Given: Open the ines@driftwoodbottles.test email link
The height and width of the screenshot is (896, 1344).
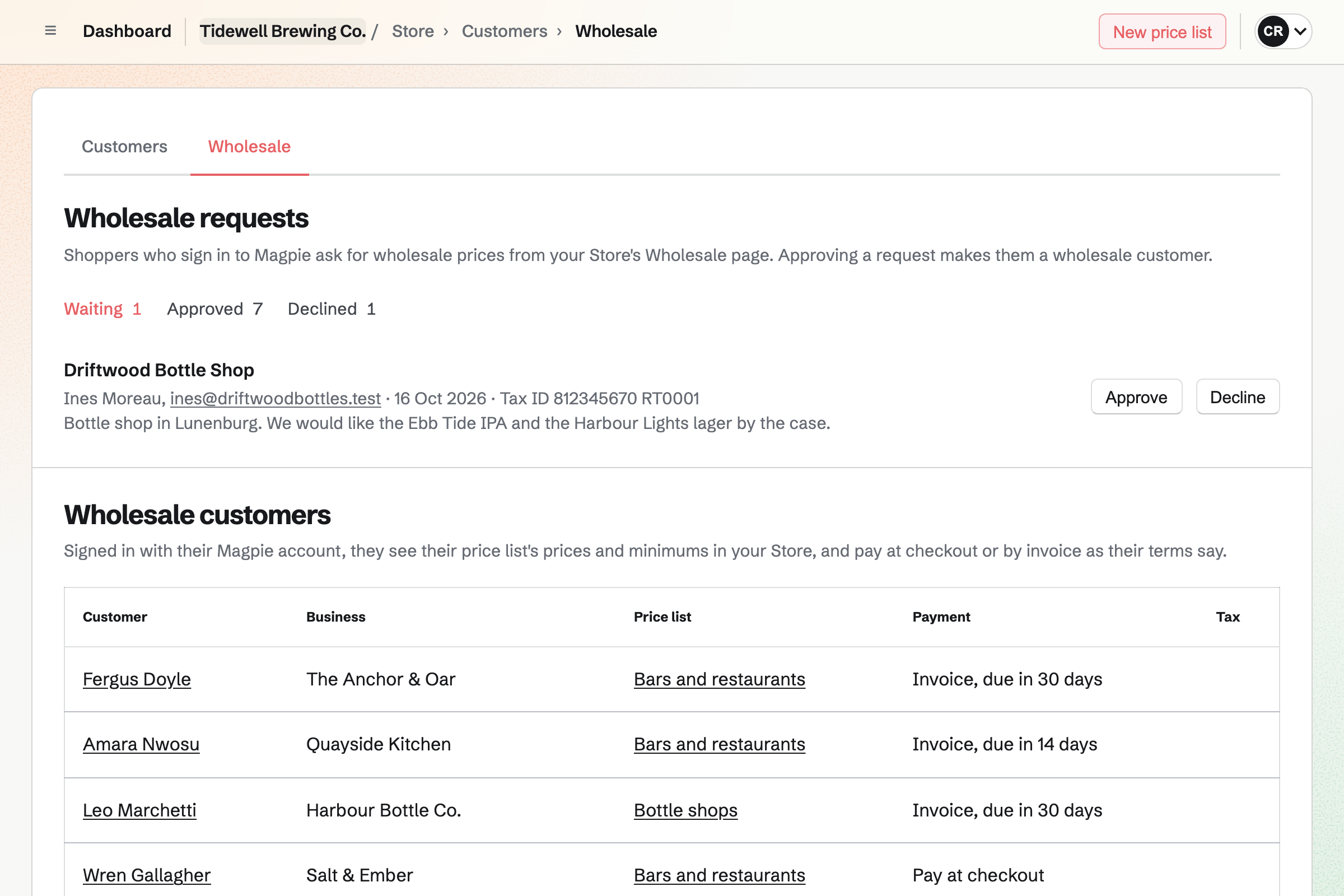Looking at the screenshot, I should [x=276, y=398].
